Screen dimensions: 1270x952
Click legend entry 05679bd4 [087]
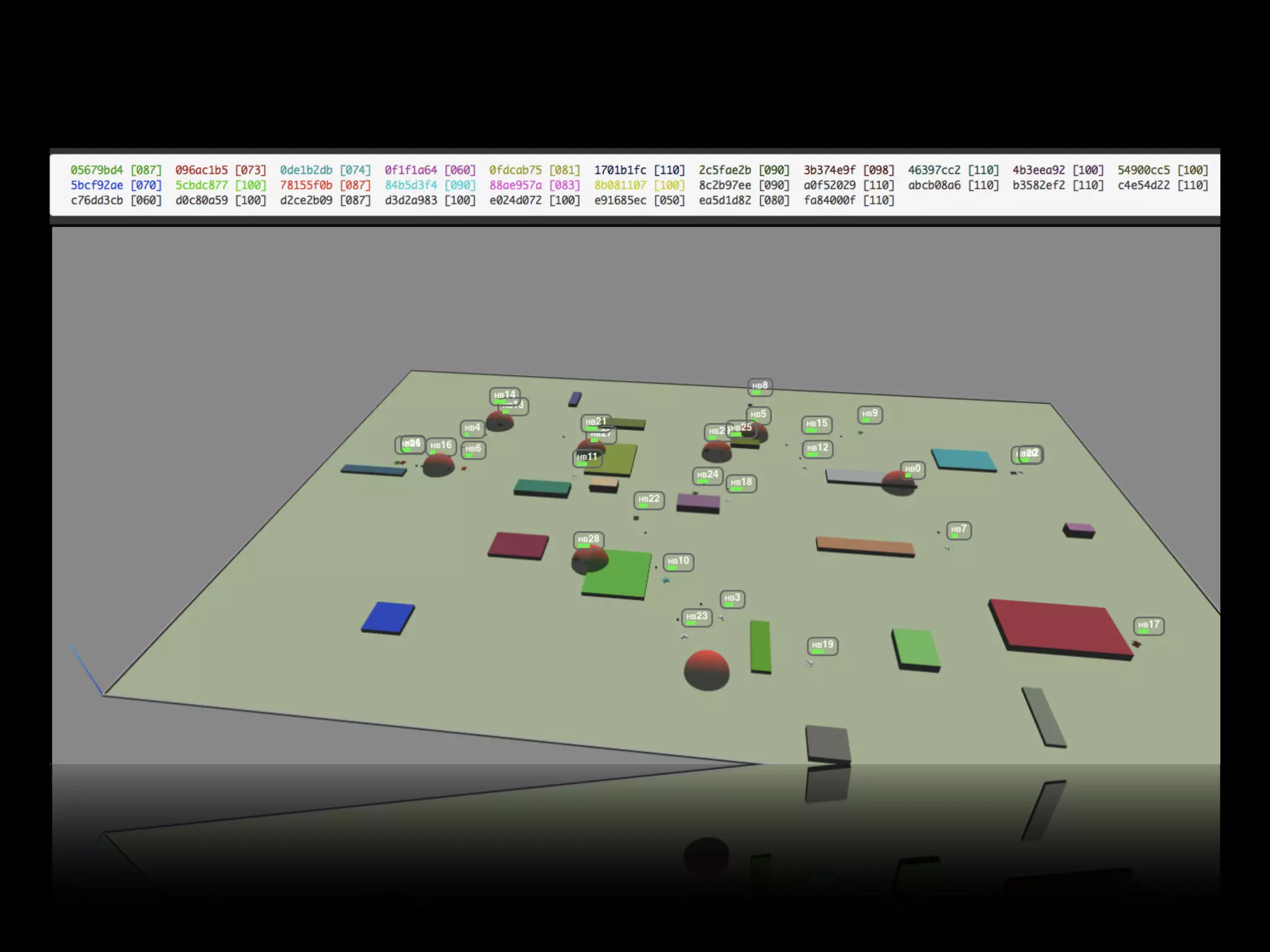pos(116,170)
